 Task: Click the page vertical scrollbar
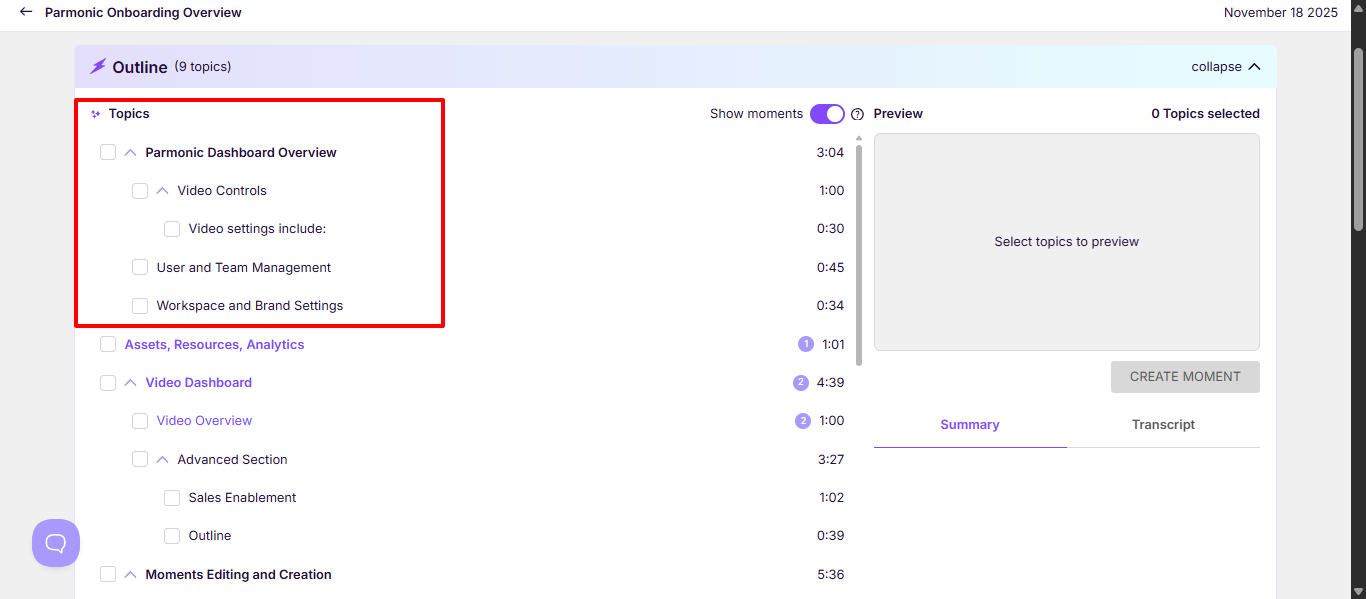1358,140
